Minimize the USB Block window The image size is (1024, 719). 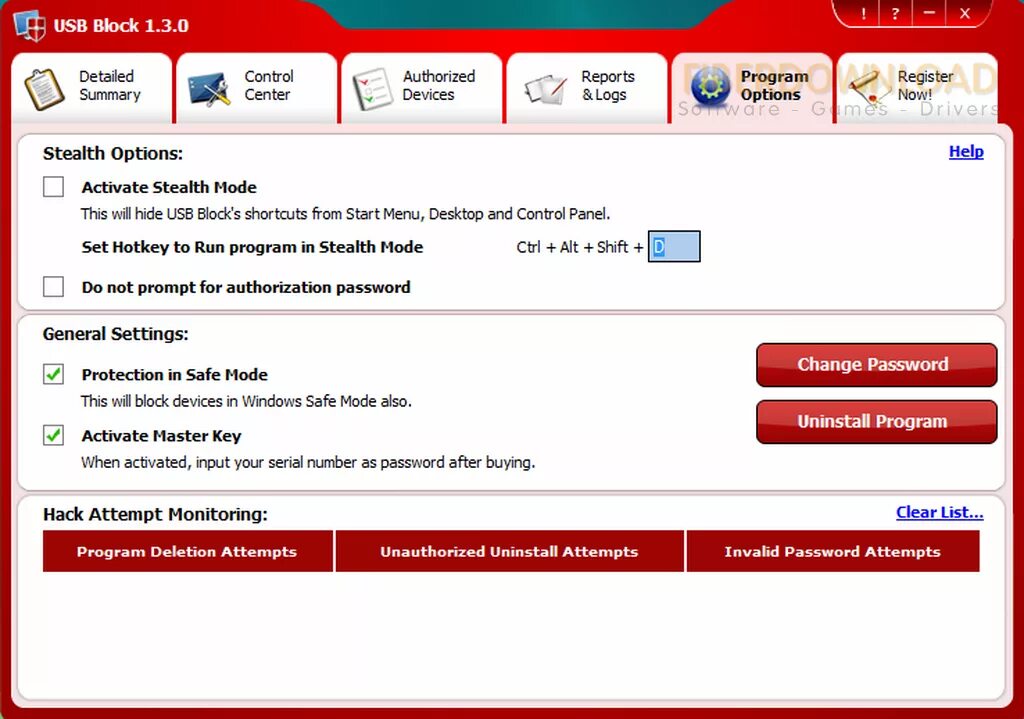pyautogui.click(x=929, y=14)
